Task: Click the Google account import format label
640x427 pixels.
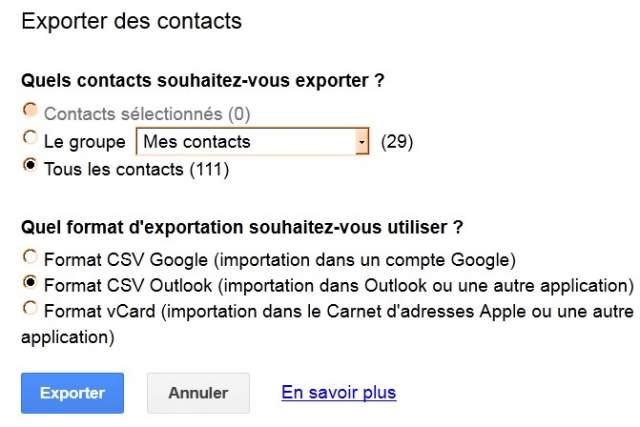Action: 280,260
